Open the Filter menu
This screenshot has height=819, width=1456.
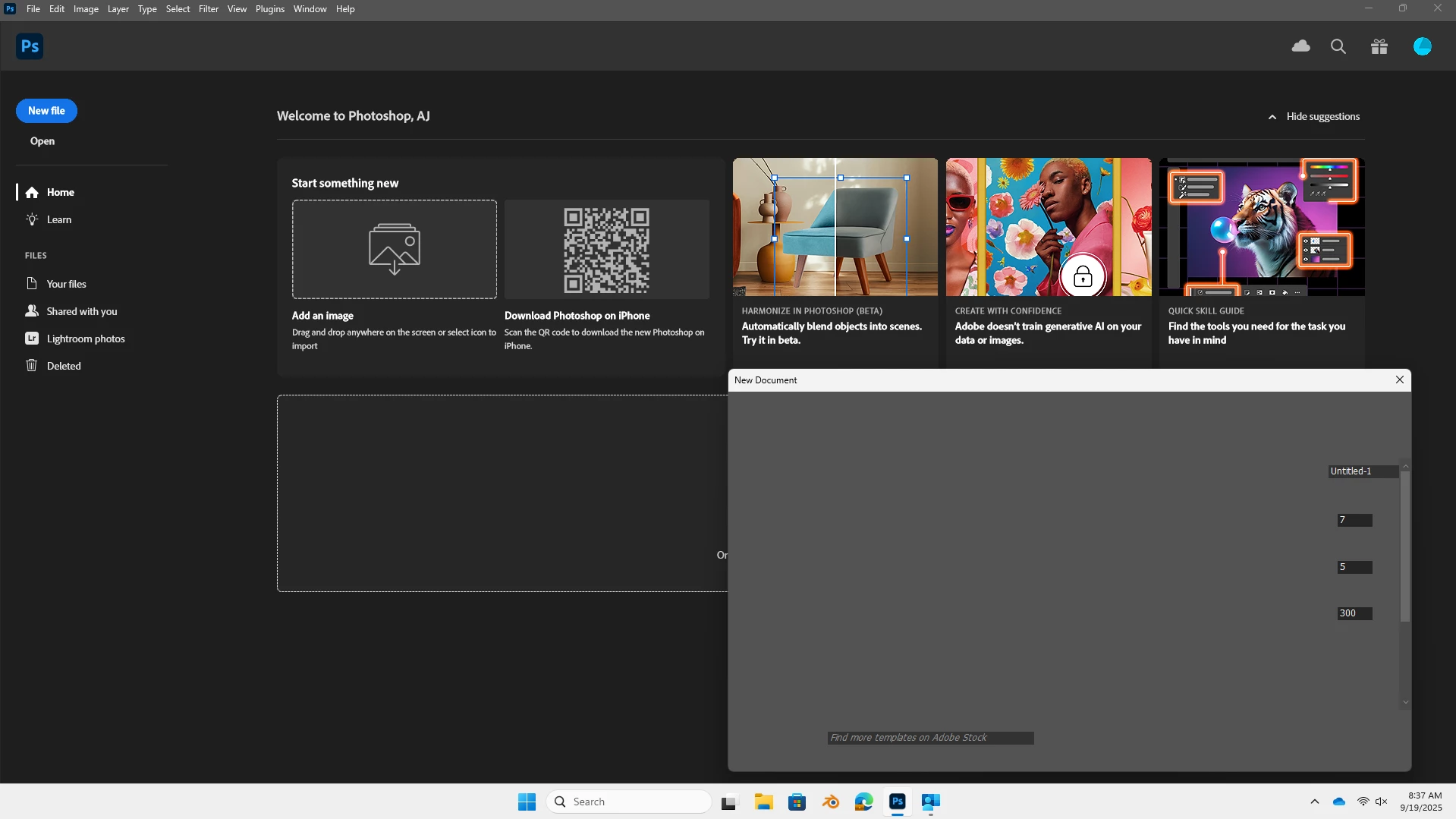(x=209, y=9)
